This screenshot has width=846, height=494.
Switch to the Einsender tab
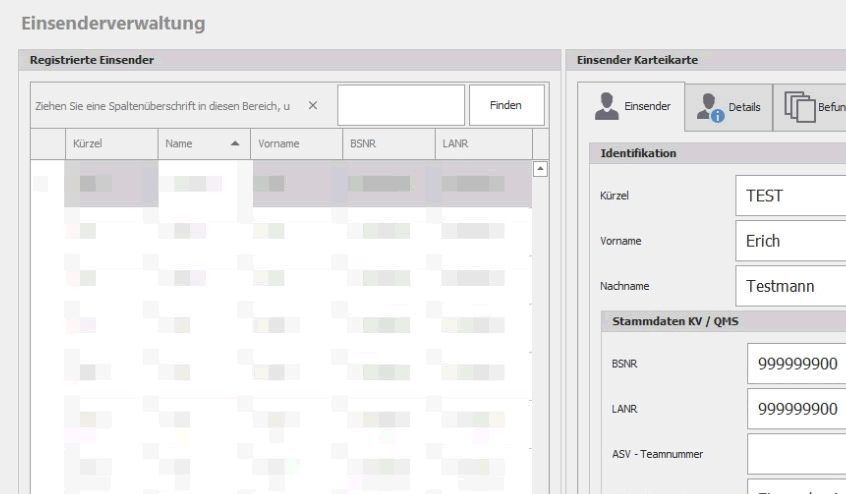tap(632, 106)
